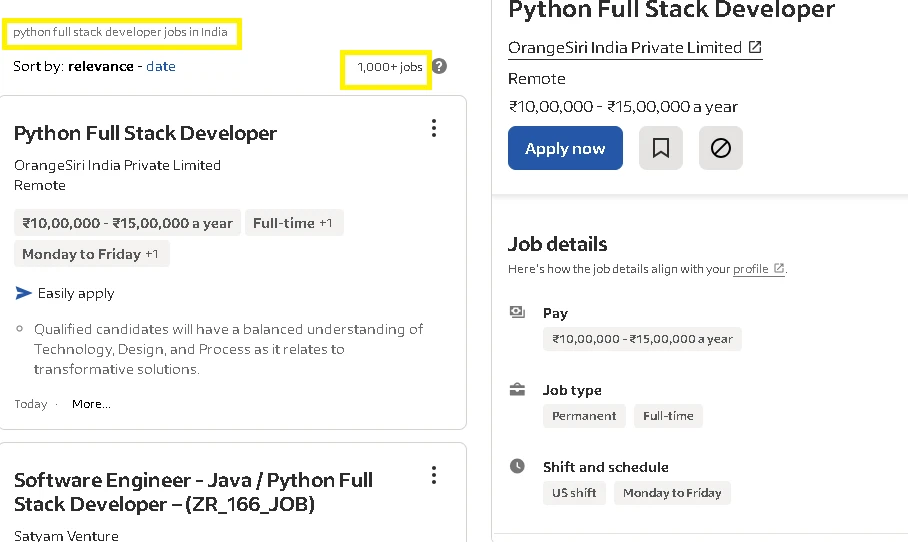Click the '1,000+ jobs' count text

(x=390, y=67)
